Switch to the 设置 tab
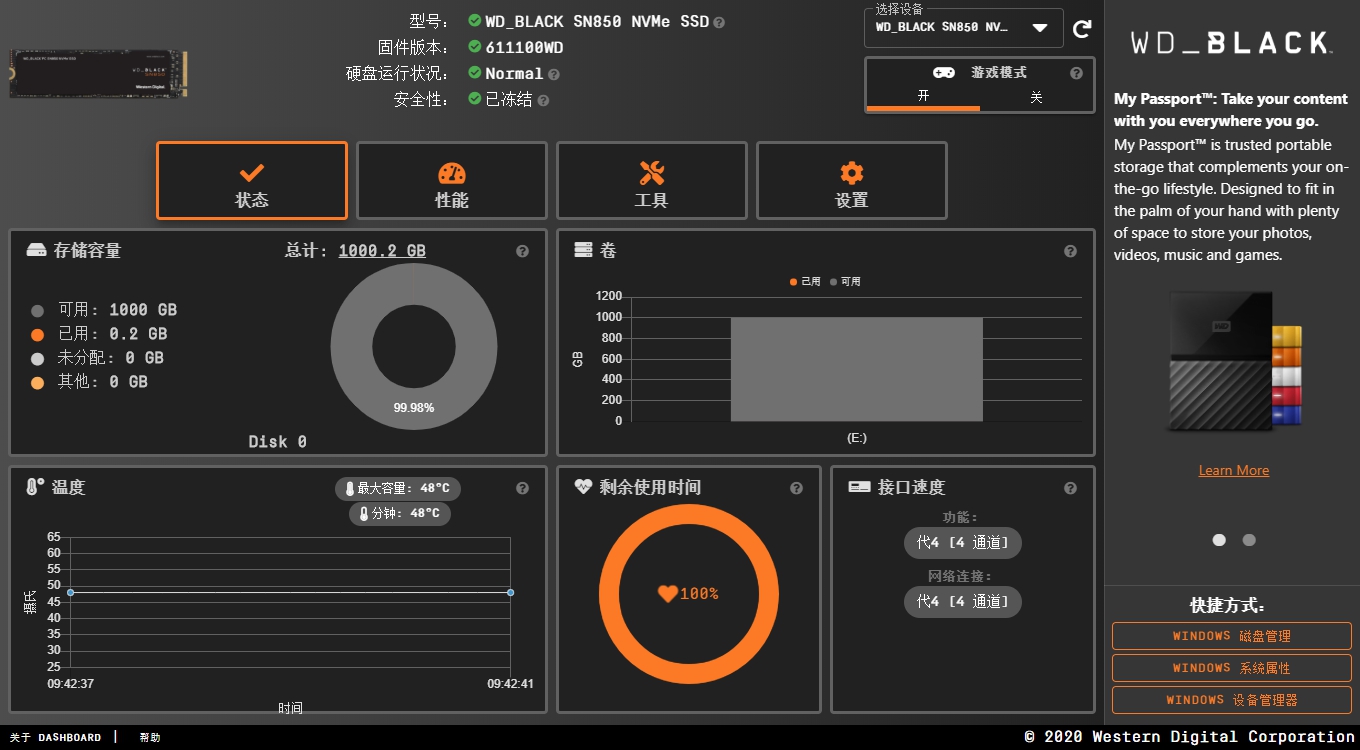The image size is (1360, 750). click(x=852, y=180)
